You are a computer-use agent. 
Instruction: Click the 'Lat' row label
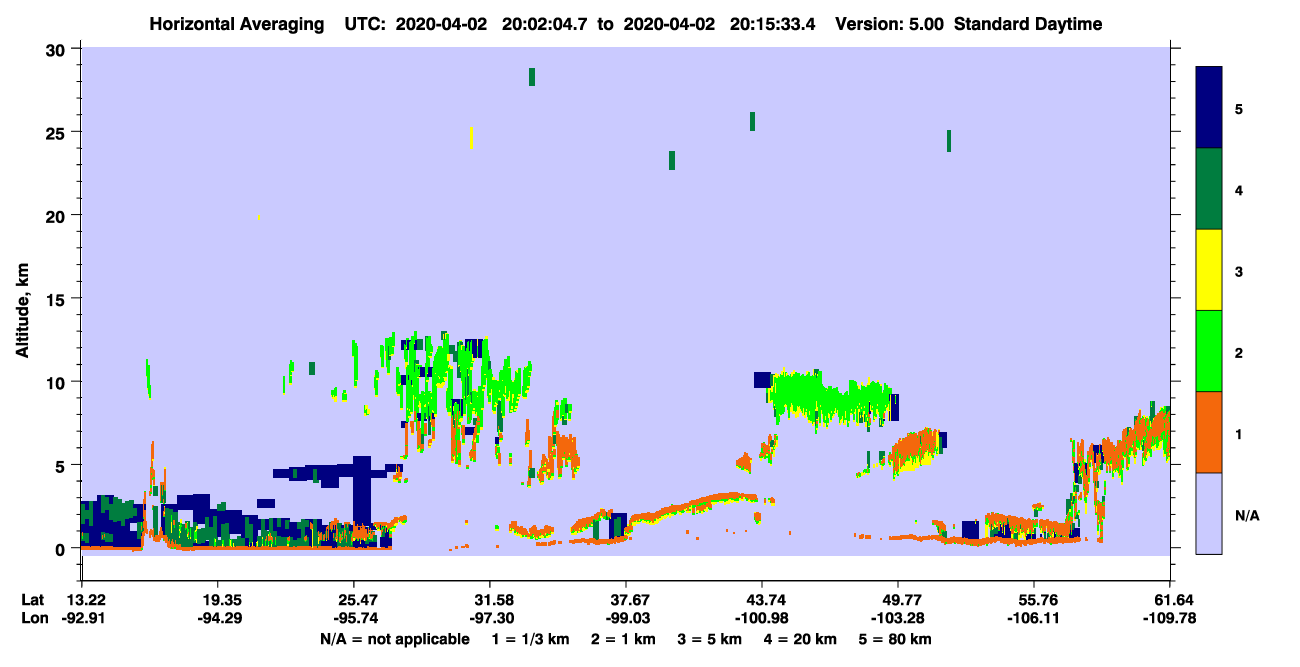(33, 600)
